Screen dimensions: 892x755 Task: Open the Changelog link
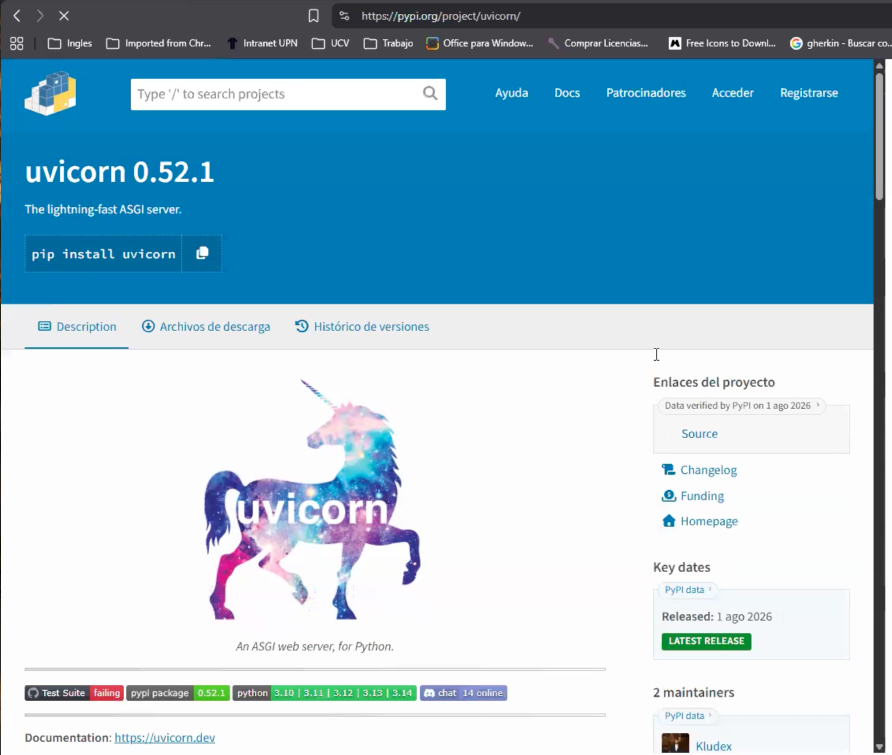pos(708,470)
